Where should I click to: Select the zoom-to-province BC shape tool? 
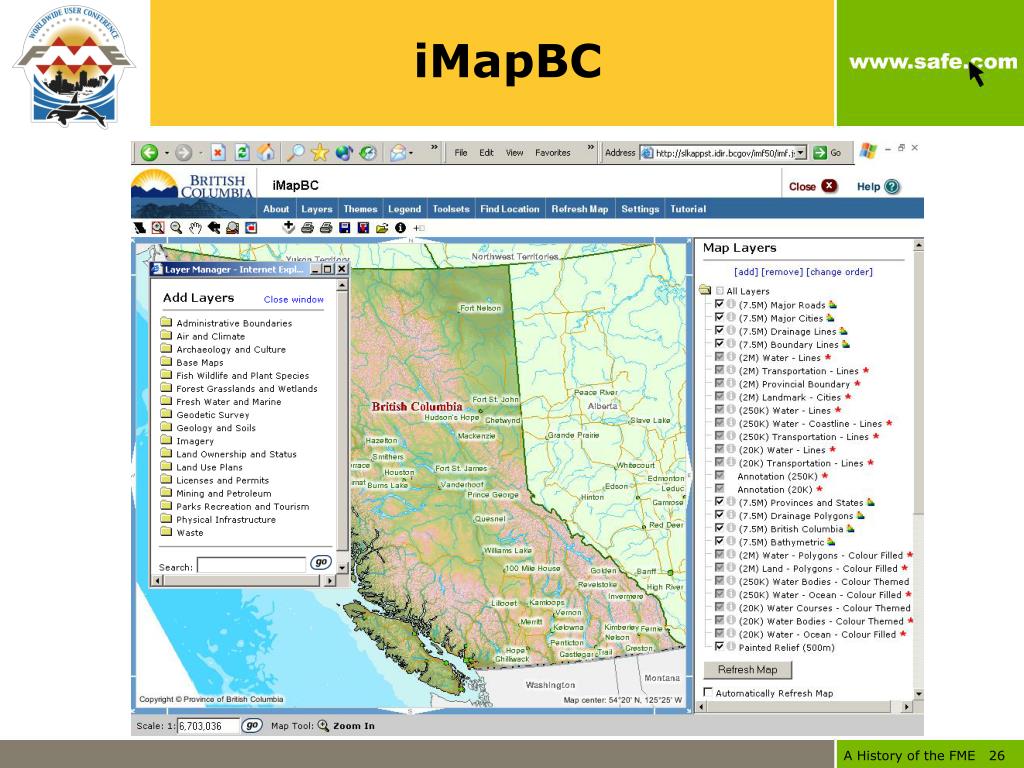click(140, 228)
